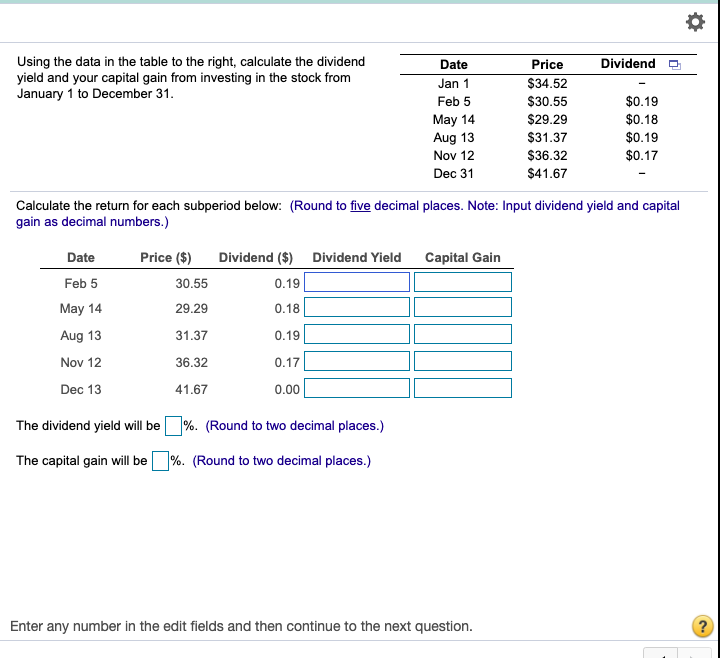This screenshot has width=720, height=658.
Task: Click the $0.19 dividend for Aug 13
Action: (642, 138)
